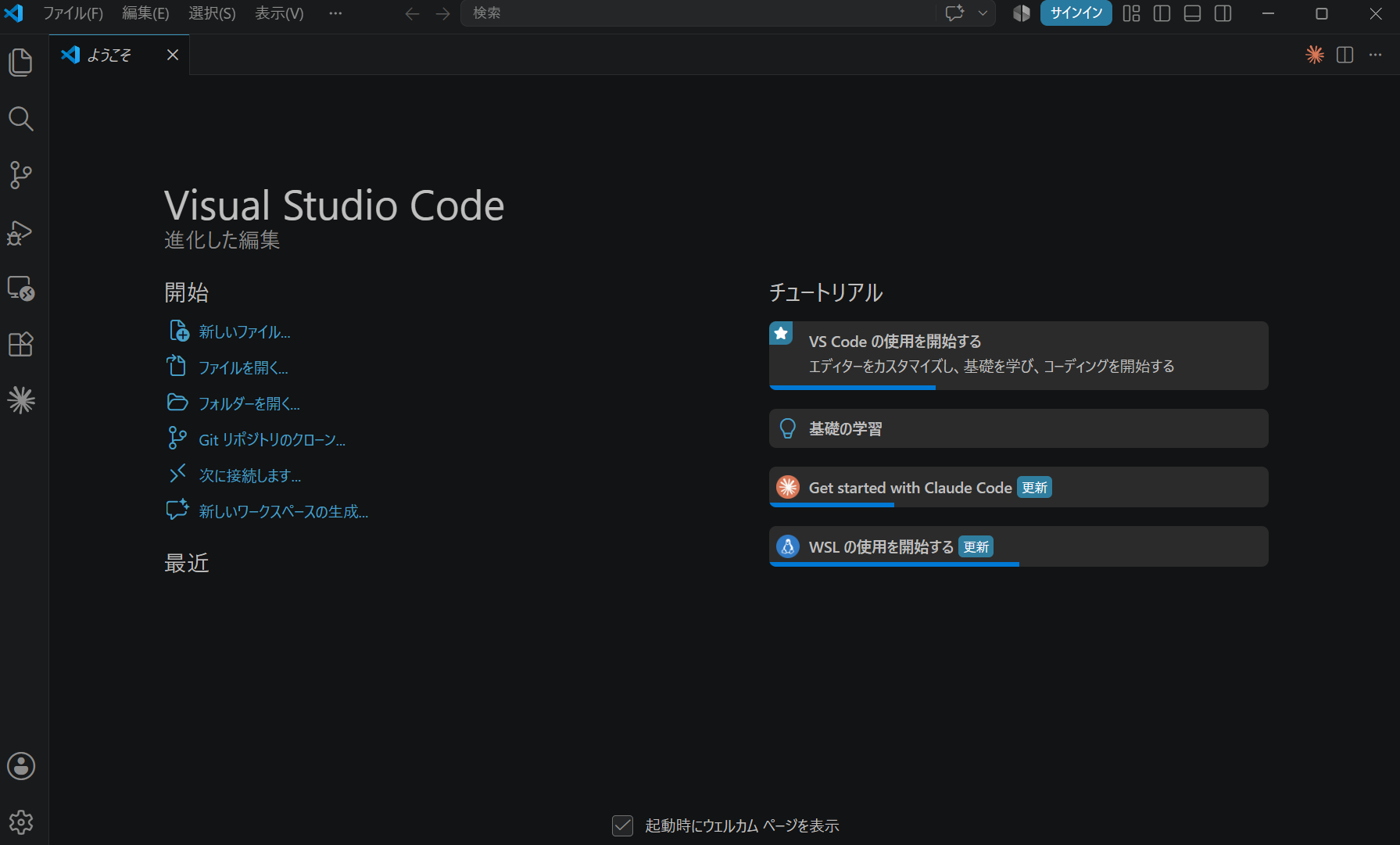1400x845 pixels.
Task: Toggle the bottom panel visibility
Action: click(1192, 13)
